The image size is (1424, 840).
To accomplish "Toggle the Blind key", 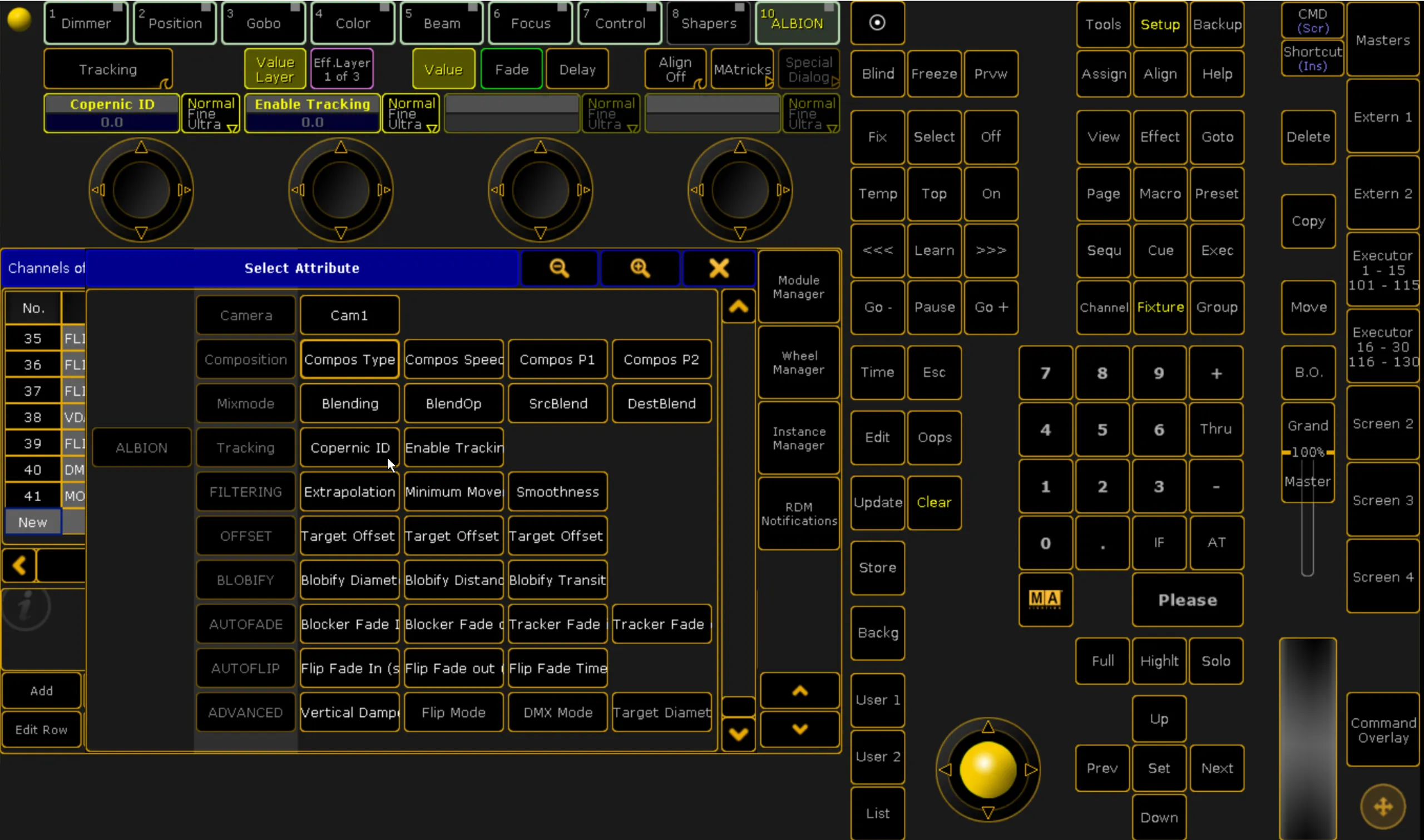I will click(877, 73).
